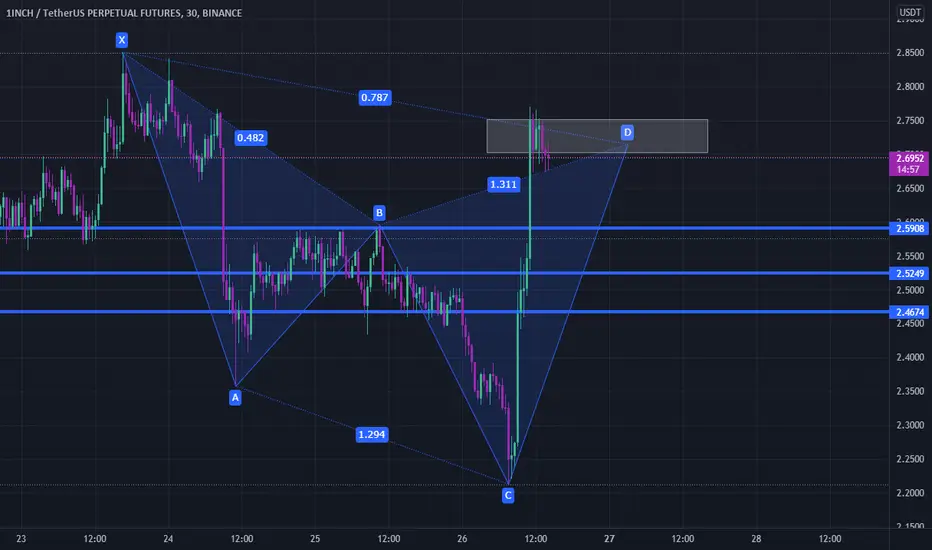The image size is (932, 550).
Task: Click the 2.3500 price axis label
Action: 910,391
